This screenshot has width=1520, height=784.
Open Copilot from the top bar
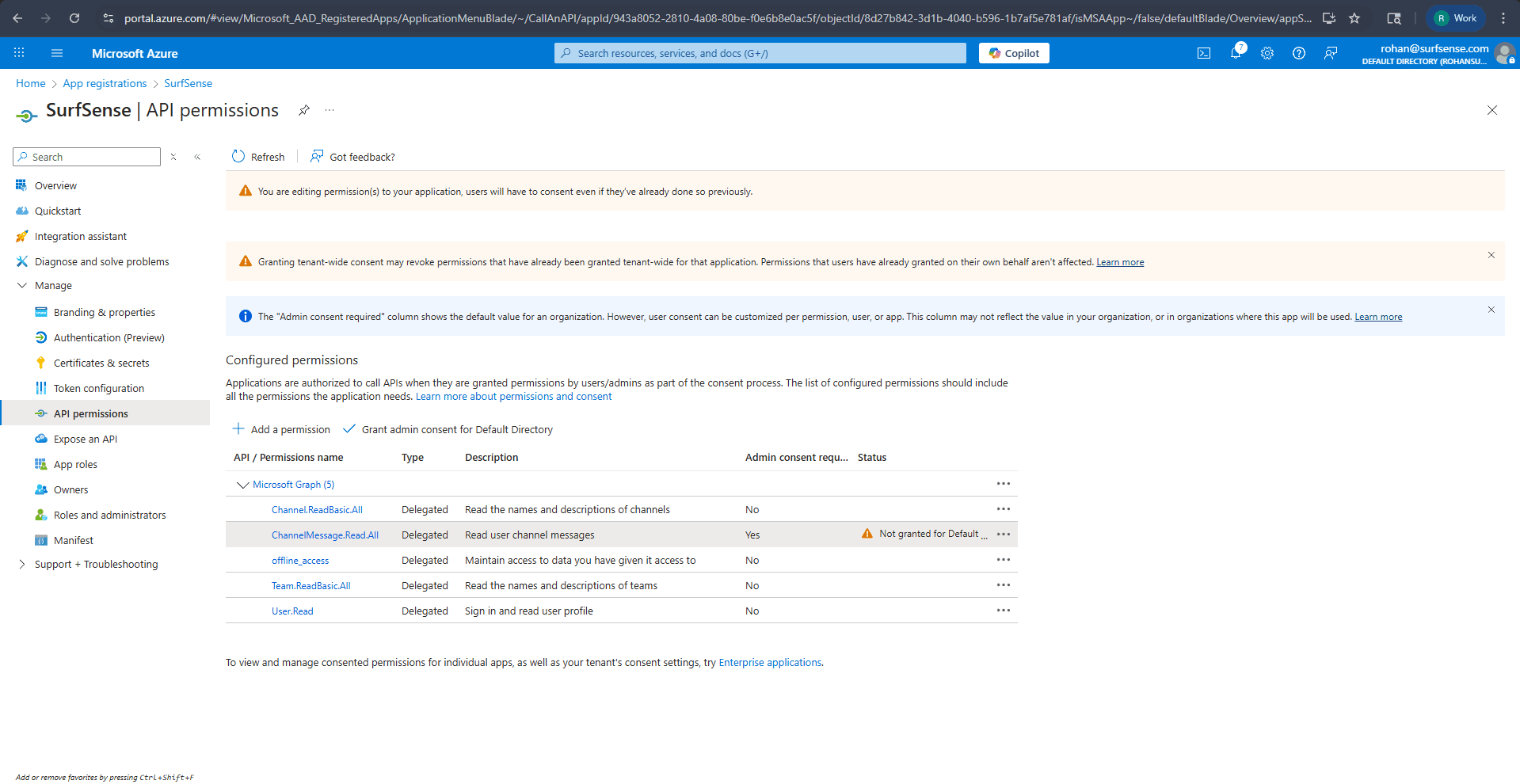point(1014,53)
